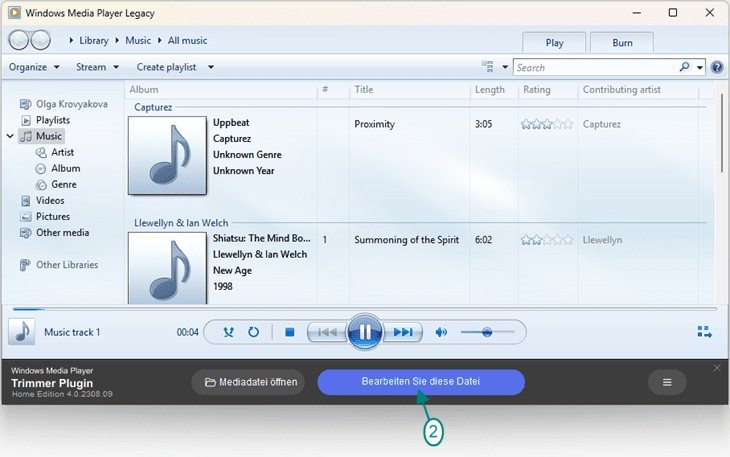
Task: Click Create playlist
Action: click(x=166, y=67)
